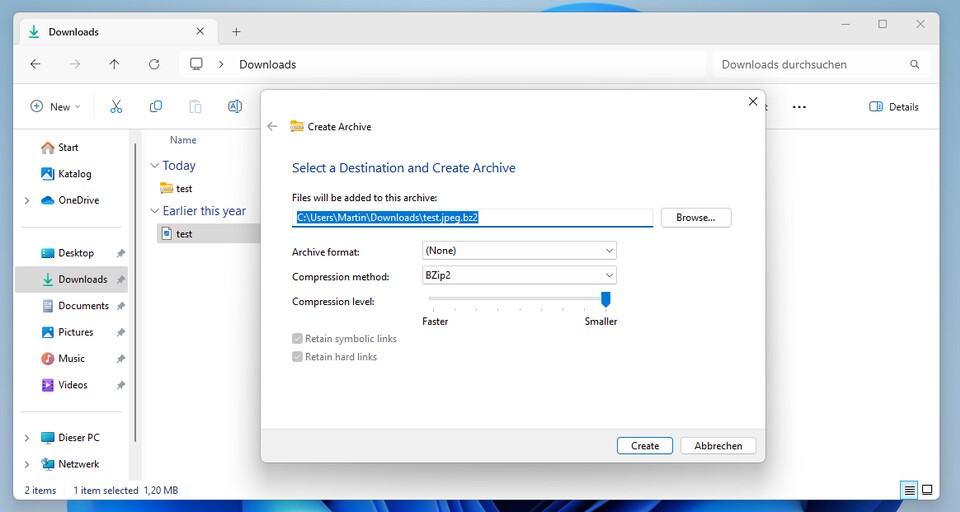The width and height of the screenshot is (960, 512).
Task: Toggle Retain hard links checkbox
Action: coord(297,357)
